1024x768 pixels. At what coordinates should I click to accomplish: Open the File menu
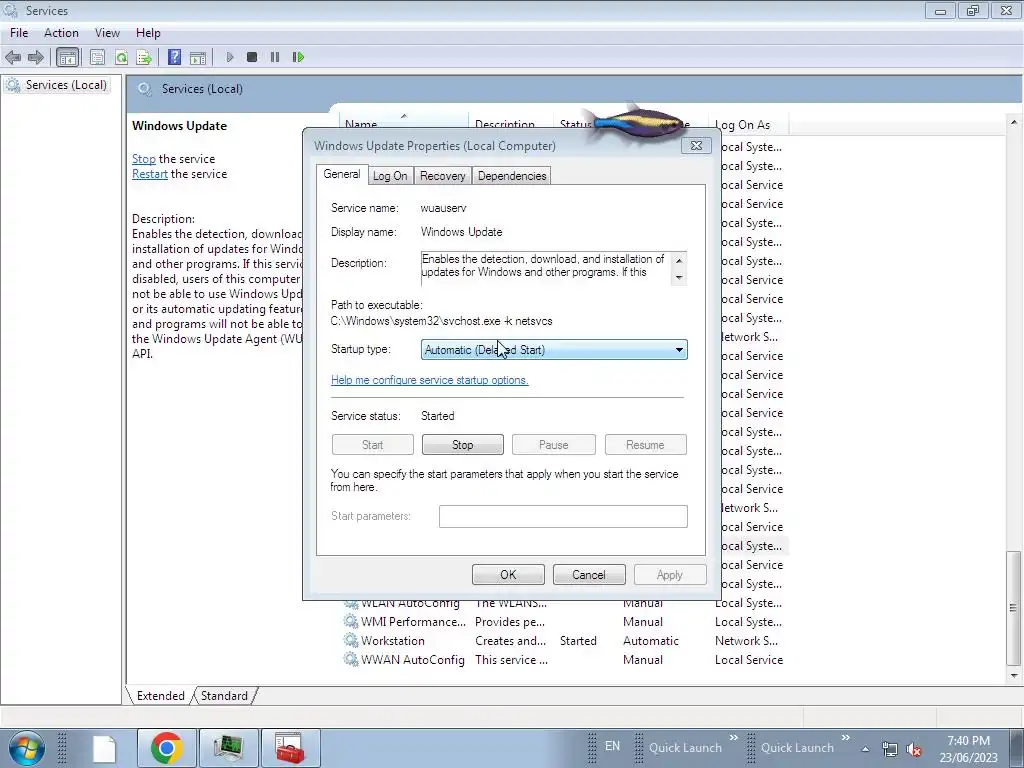tap(19, 33)
